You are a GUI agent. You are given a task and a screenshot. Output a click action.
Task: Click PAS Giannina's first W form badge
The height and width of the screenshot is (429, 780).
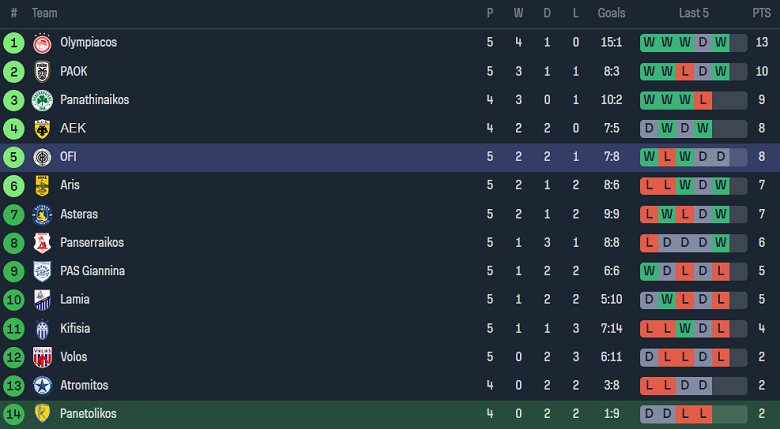click(x=650, y=271)
